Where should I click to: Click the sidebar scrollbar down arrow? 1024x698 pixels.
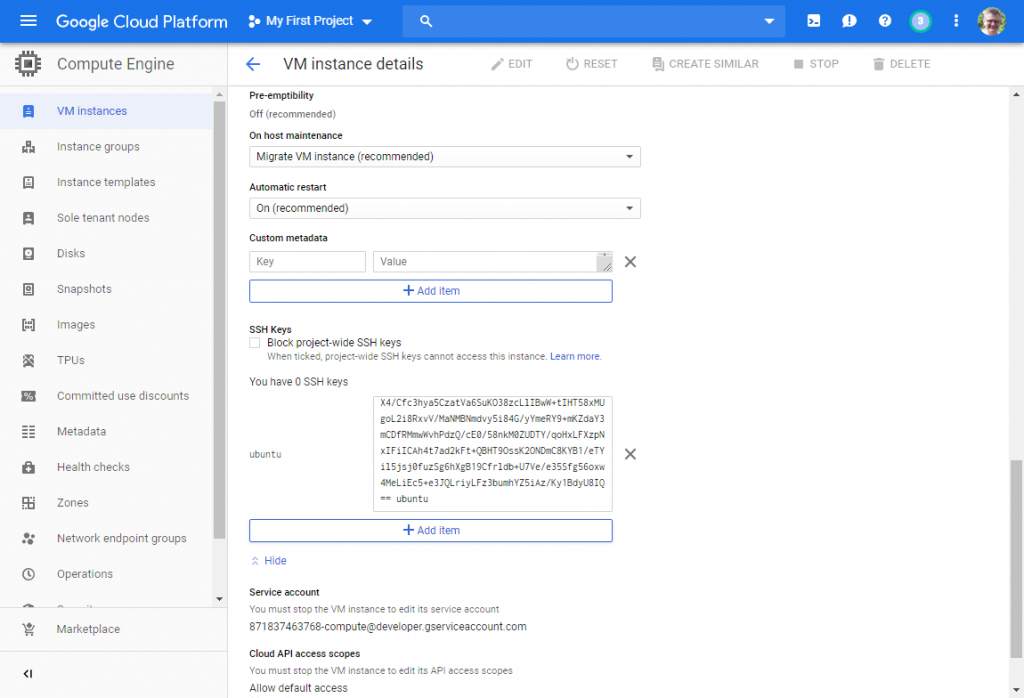(x=219, y=599)
